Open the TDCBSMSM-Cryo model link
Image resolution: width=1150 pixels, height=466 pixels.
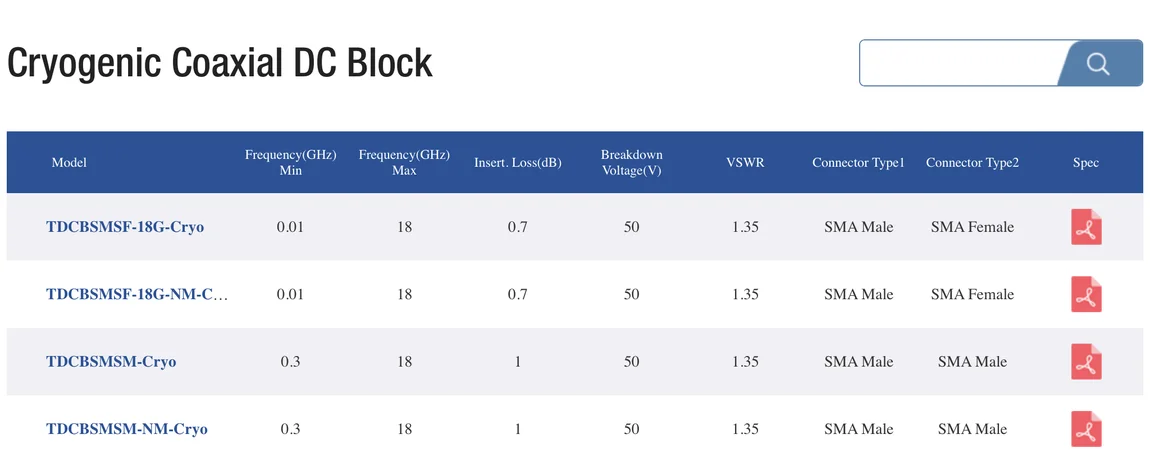111,362
